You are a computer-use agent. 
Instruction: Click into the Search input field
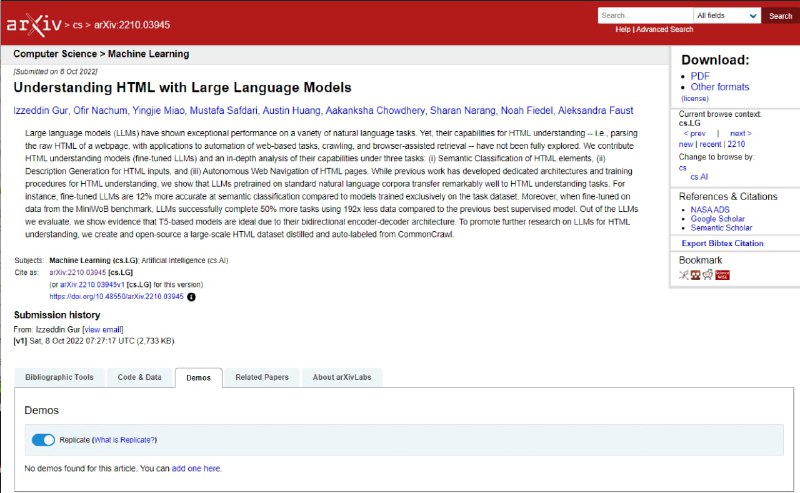click(x=644, y=16)
